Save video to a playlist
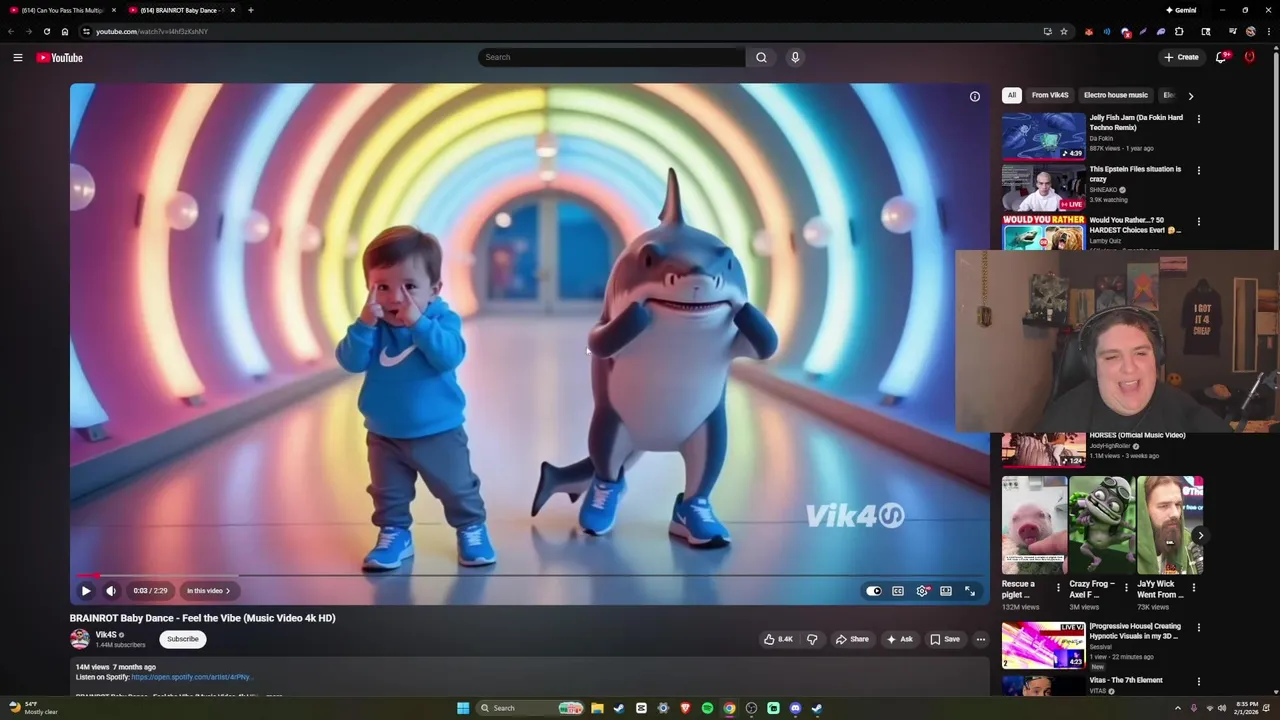 945,639
